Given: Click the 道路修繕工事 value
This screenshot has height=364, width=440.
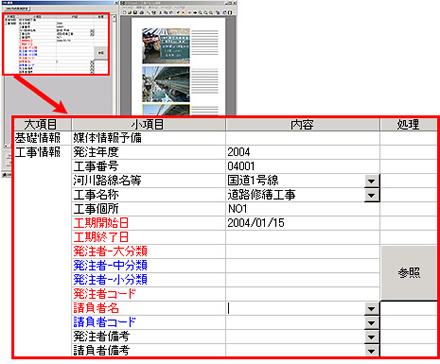Looking at the screenshot, I should 261,195.
